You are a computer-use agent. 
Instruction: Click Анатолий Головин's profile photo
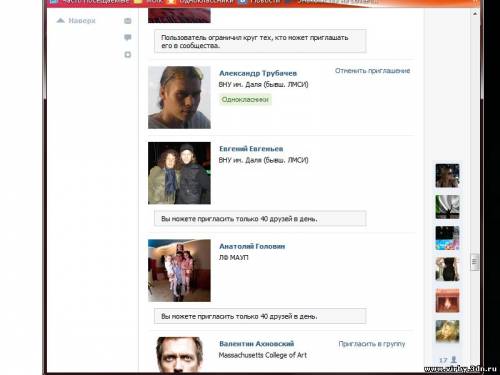coord(179,270)
